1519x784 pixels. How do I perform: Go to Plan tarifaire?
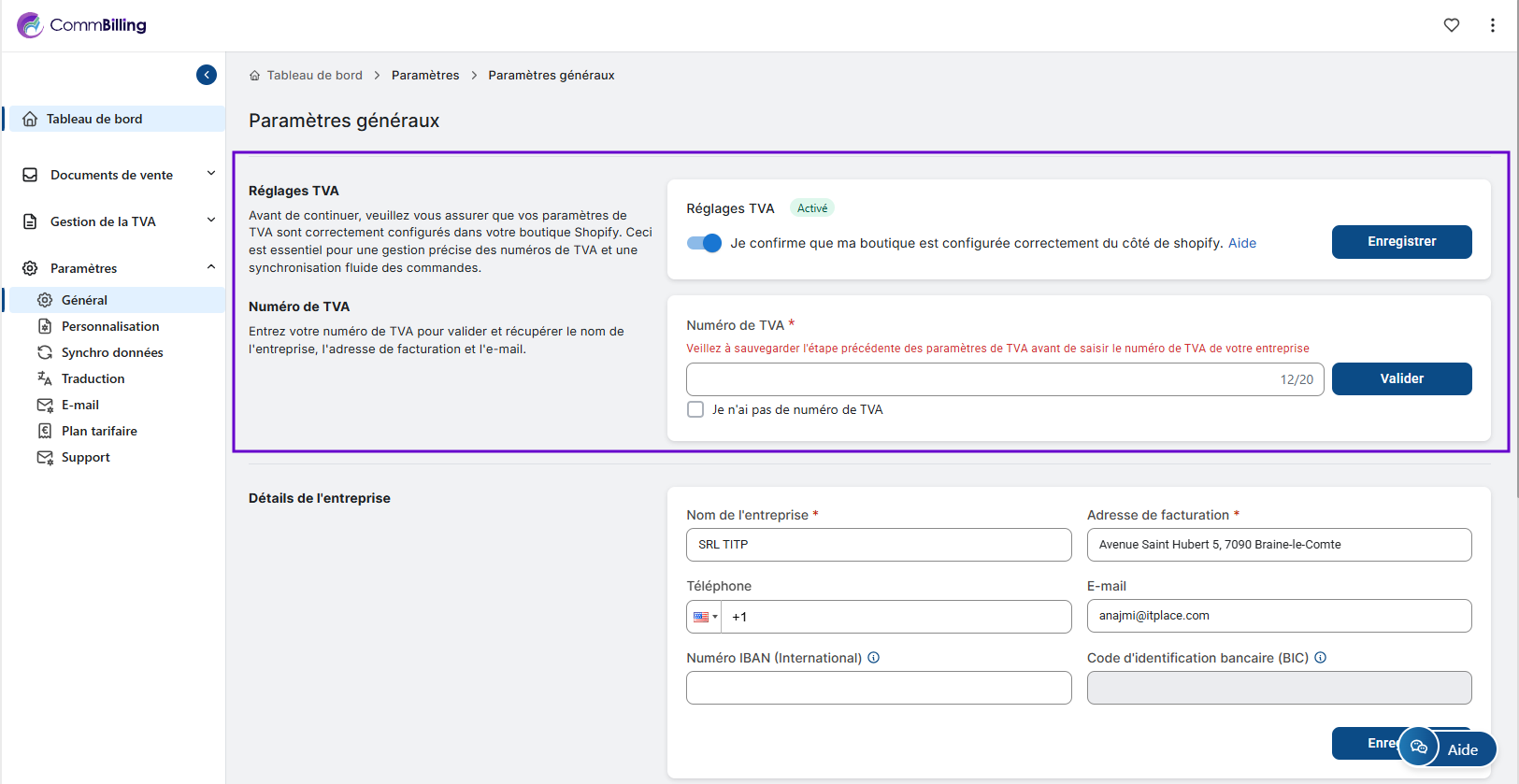pos(99,431)
